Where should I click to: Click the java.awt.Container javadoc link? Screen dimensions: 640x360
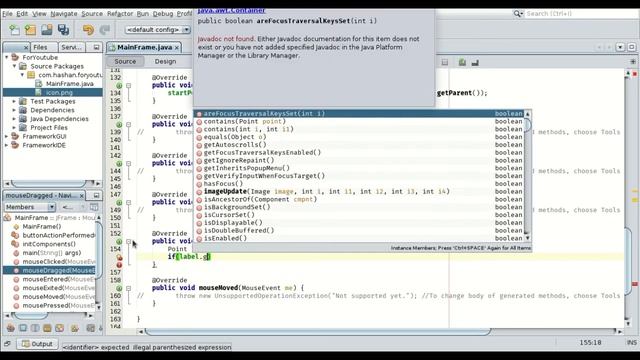click(231, 11)
